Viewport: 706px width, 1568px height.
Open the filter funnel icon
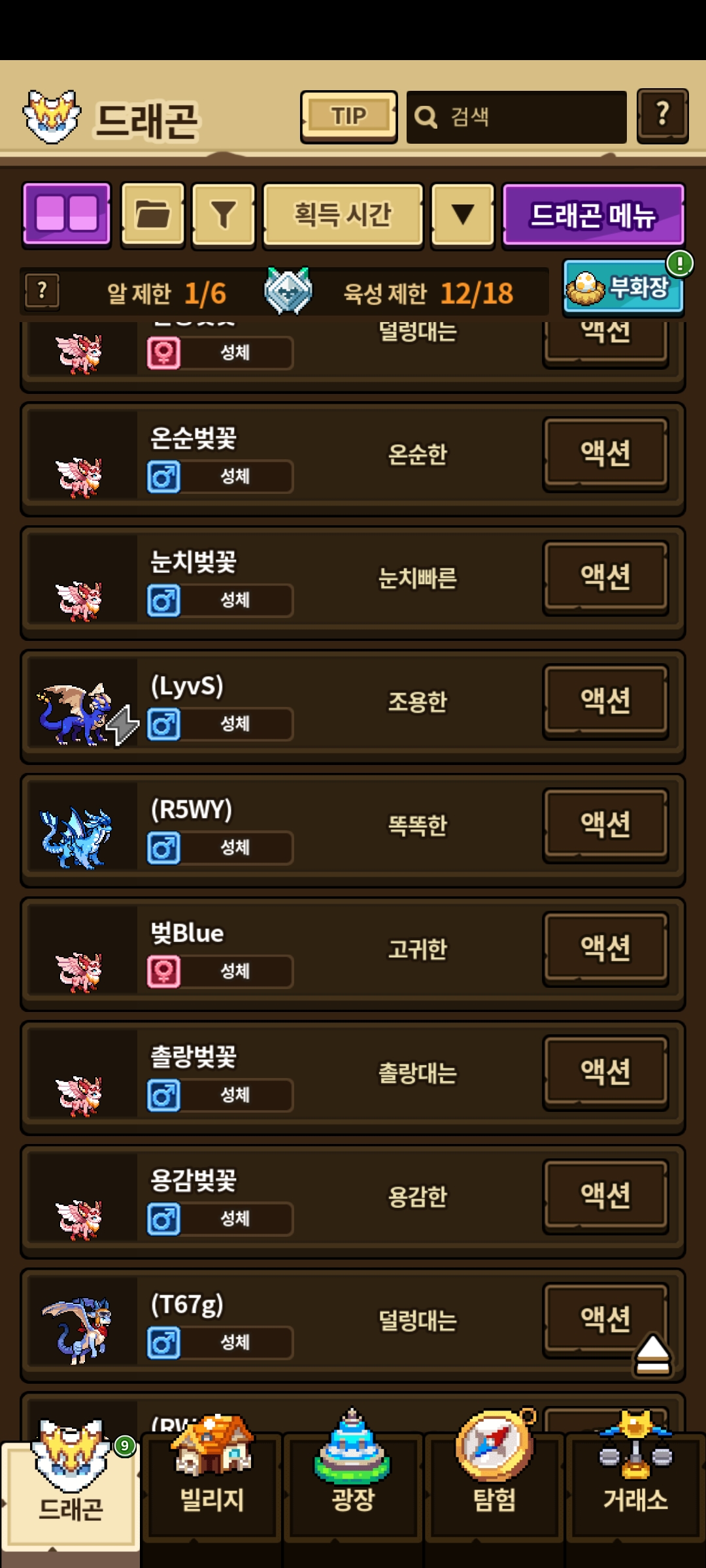pyautogui.click(x=223, y=215)
